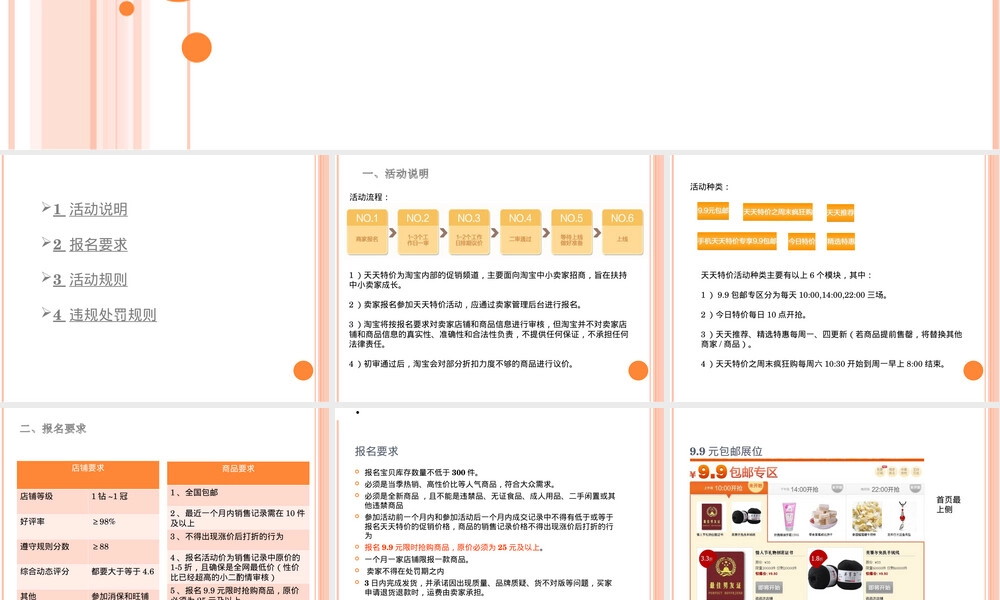Click the '天天推荐' orange tag

840,212
